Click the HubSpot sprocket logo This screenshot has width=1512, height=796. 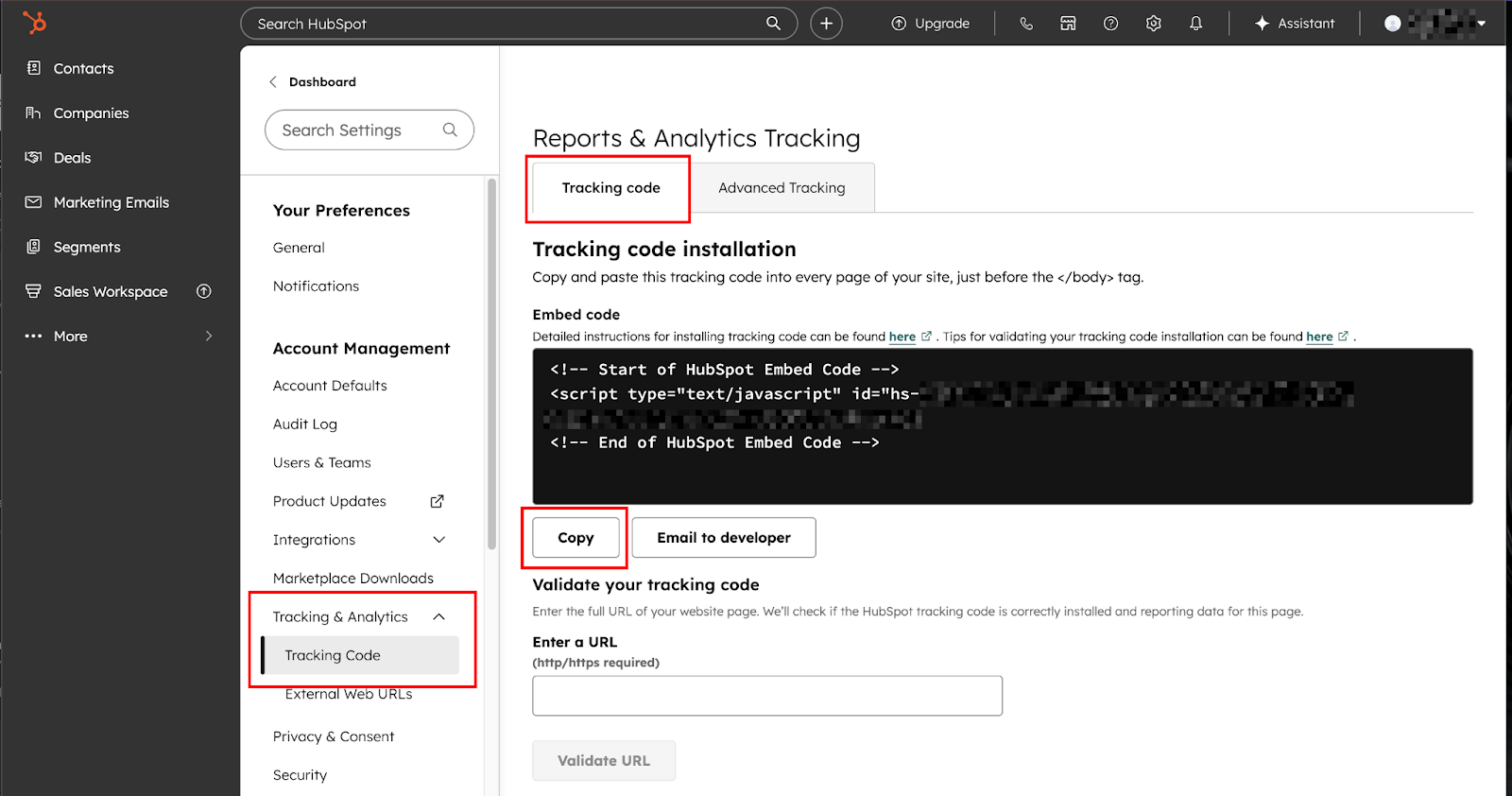[x=34, y=22]
